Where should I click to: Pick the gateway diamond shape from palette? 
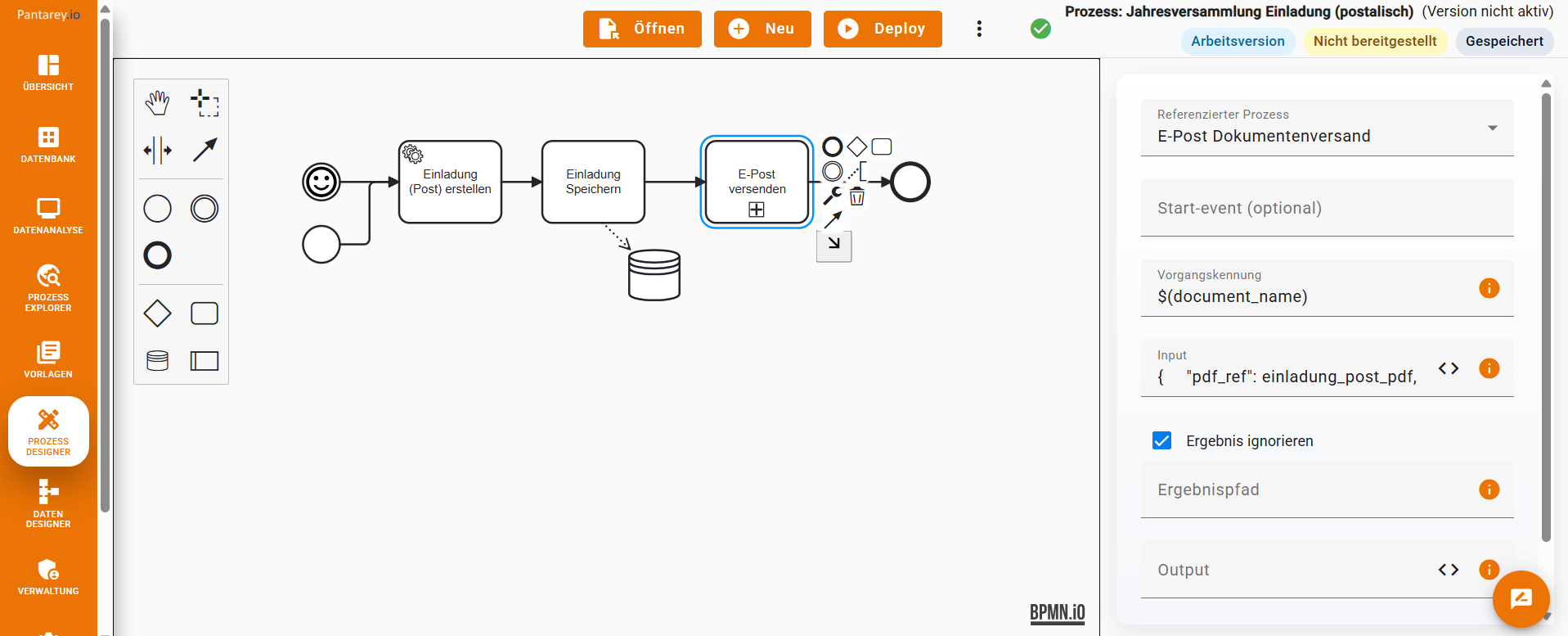tap(157, 313)
